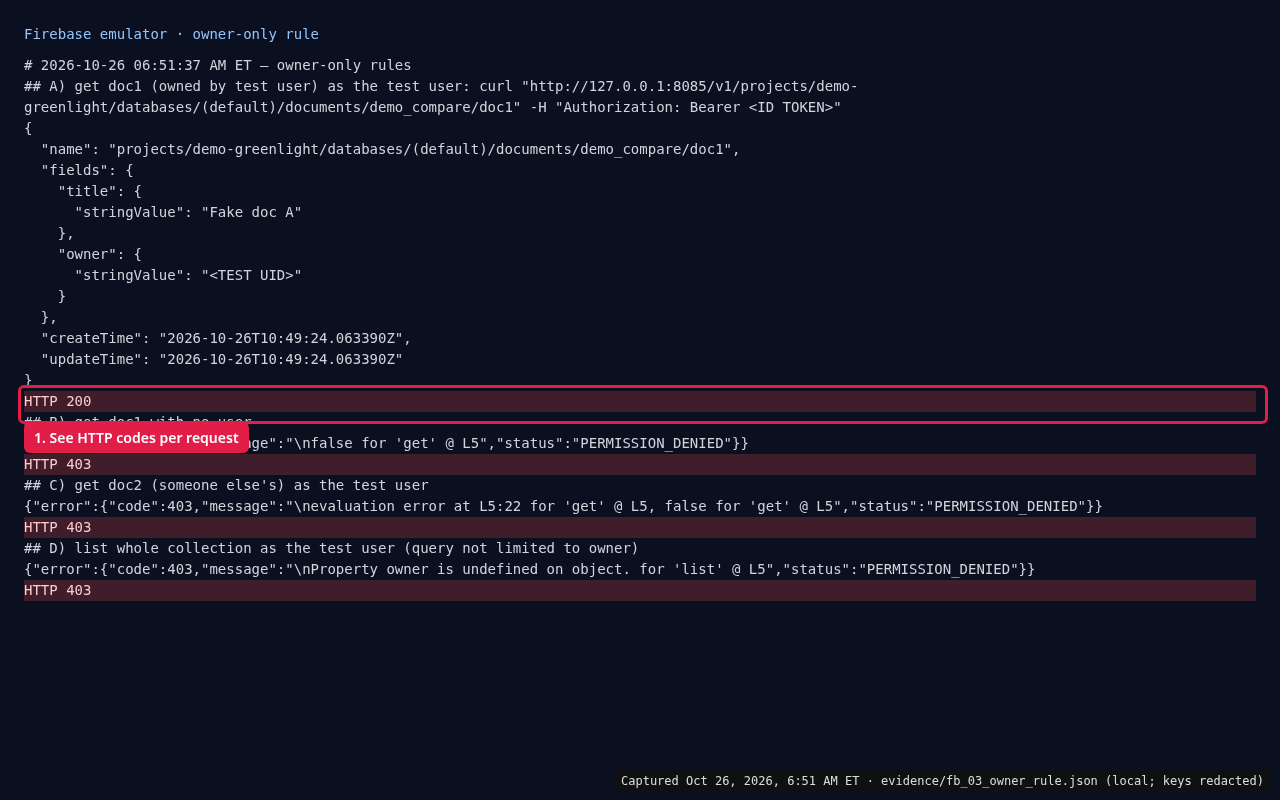The height and width of the screenshot is (800, 1280).
Task: Click the "title": { line
Action: [100, 191]
